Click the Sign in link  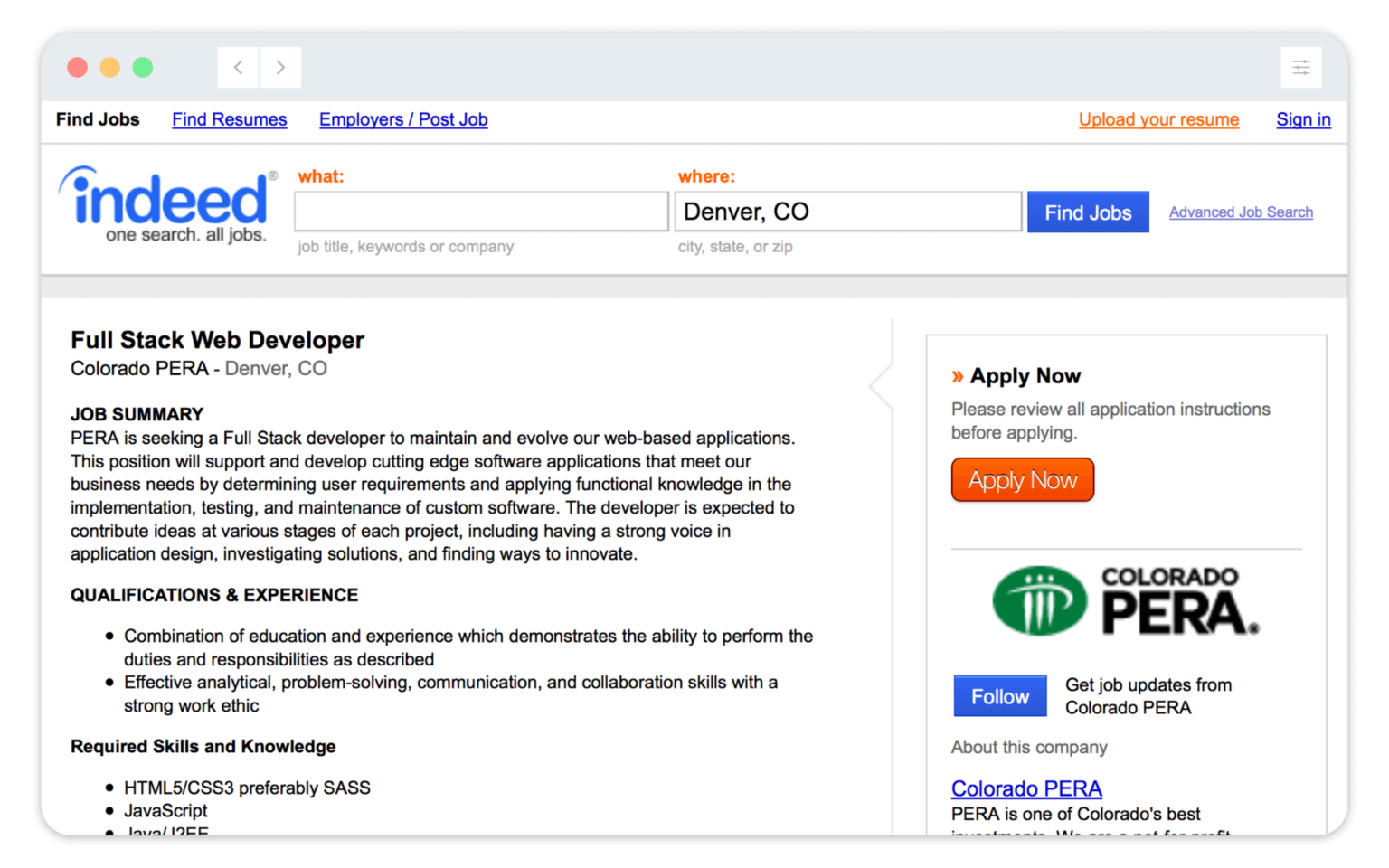[x=1302, y=119]
